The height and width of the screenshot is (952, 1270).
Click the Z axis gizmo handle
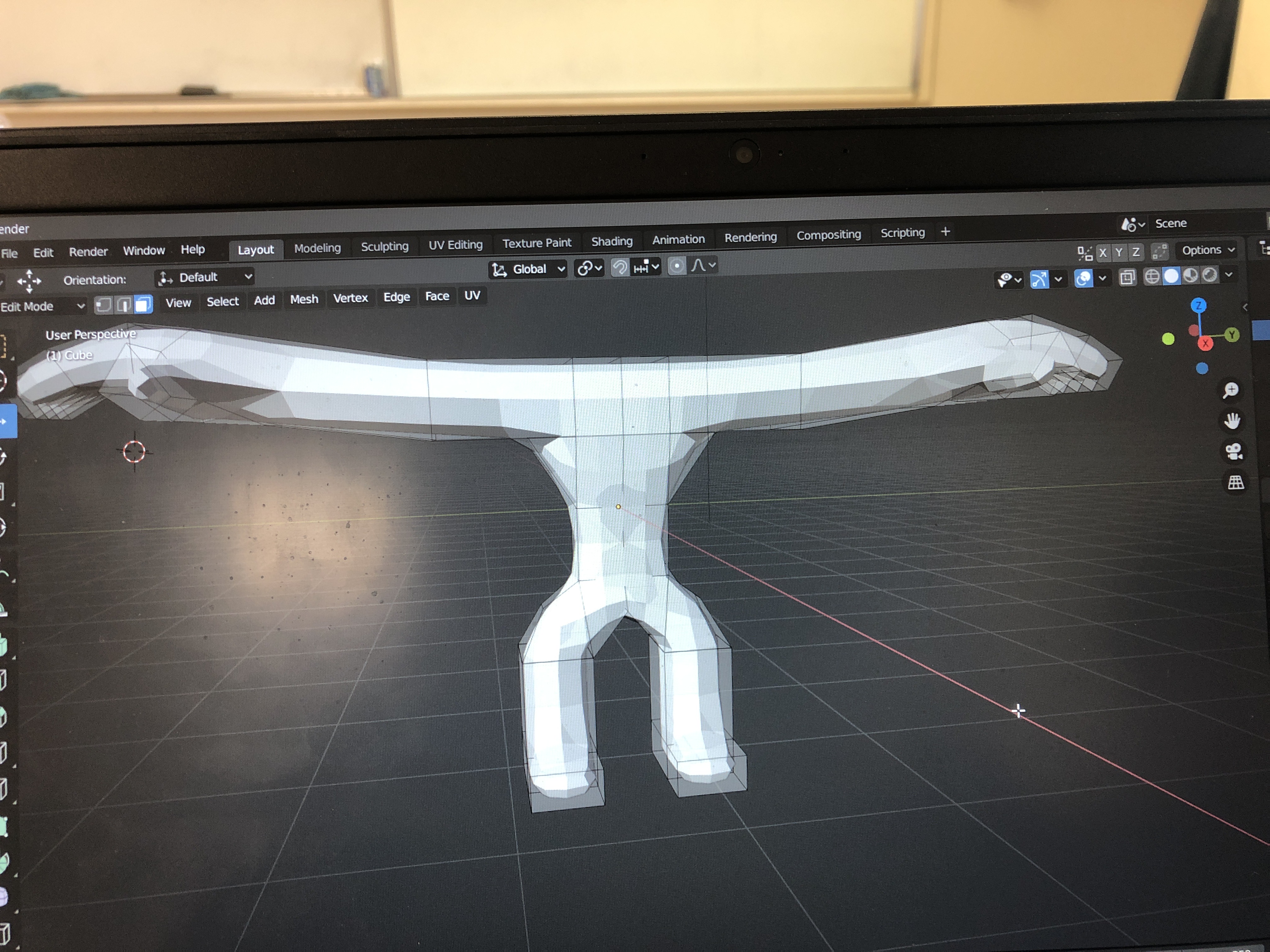1198,305
